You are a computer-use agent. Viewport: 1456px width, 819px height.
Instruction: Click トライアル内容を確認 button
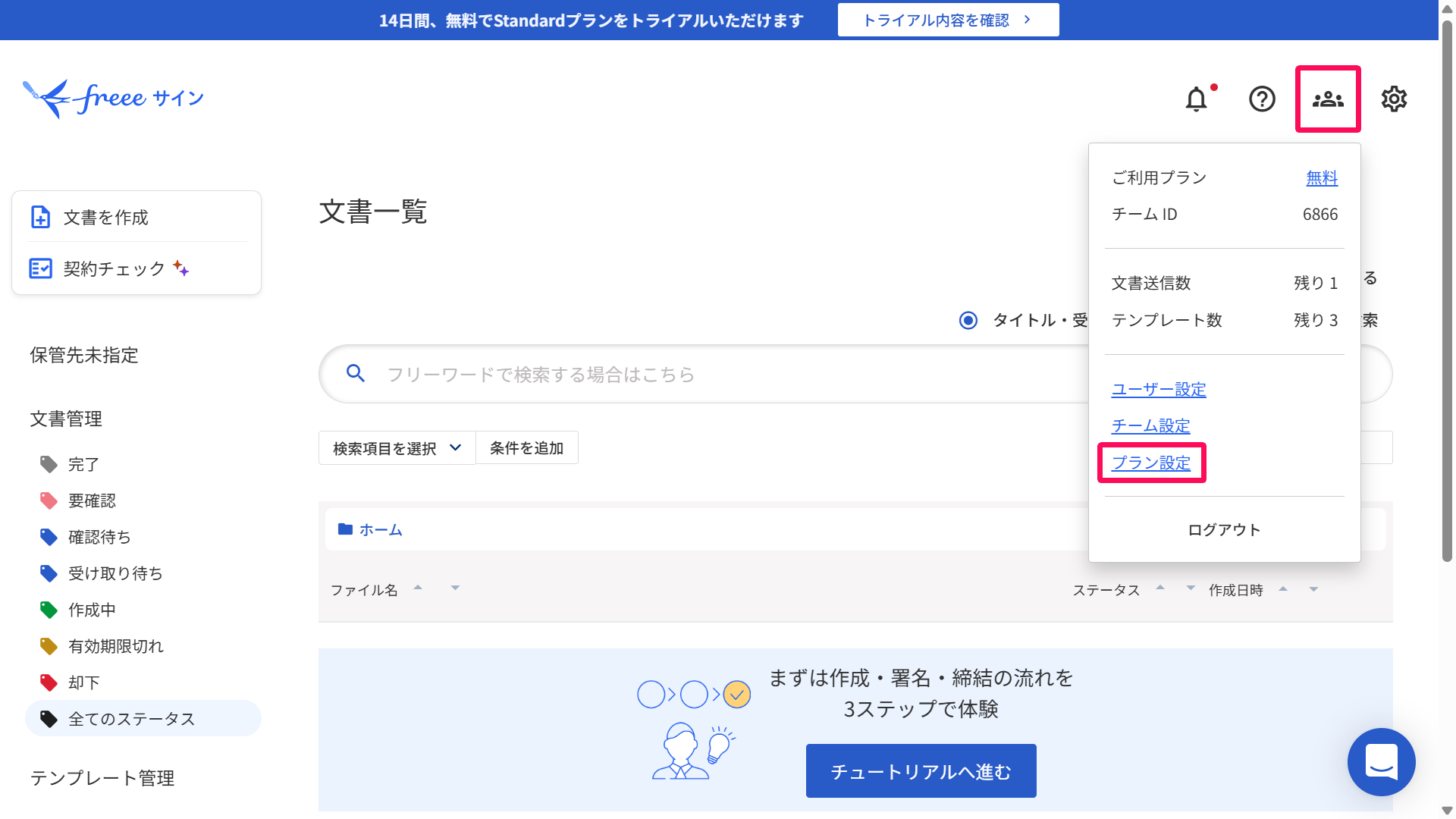point(948,20)
